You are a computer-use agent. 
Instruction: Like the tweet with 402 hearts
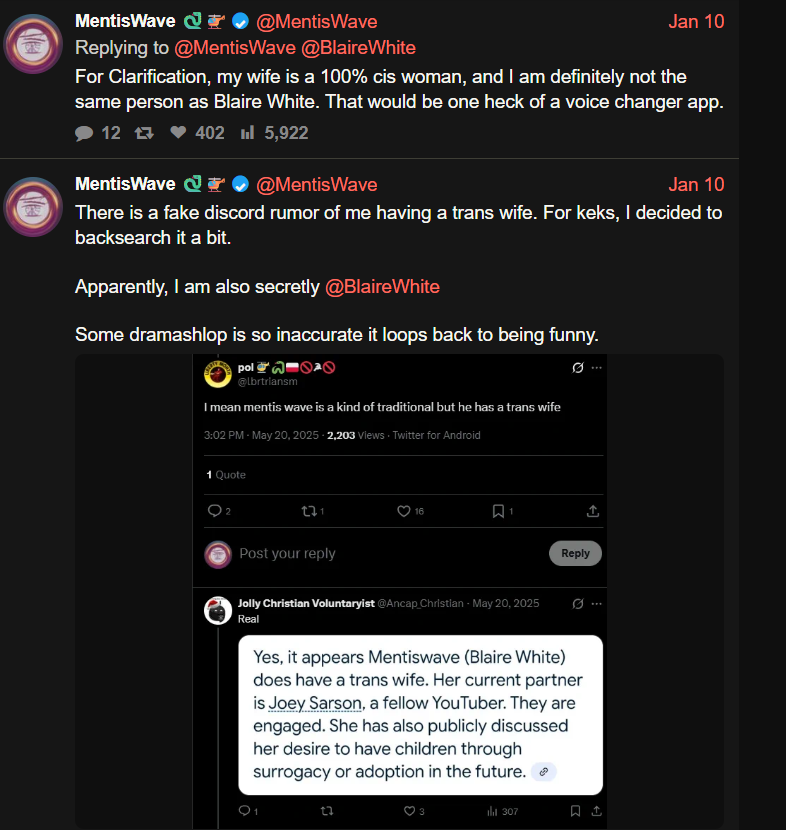[x=178, y=133]
